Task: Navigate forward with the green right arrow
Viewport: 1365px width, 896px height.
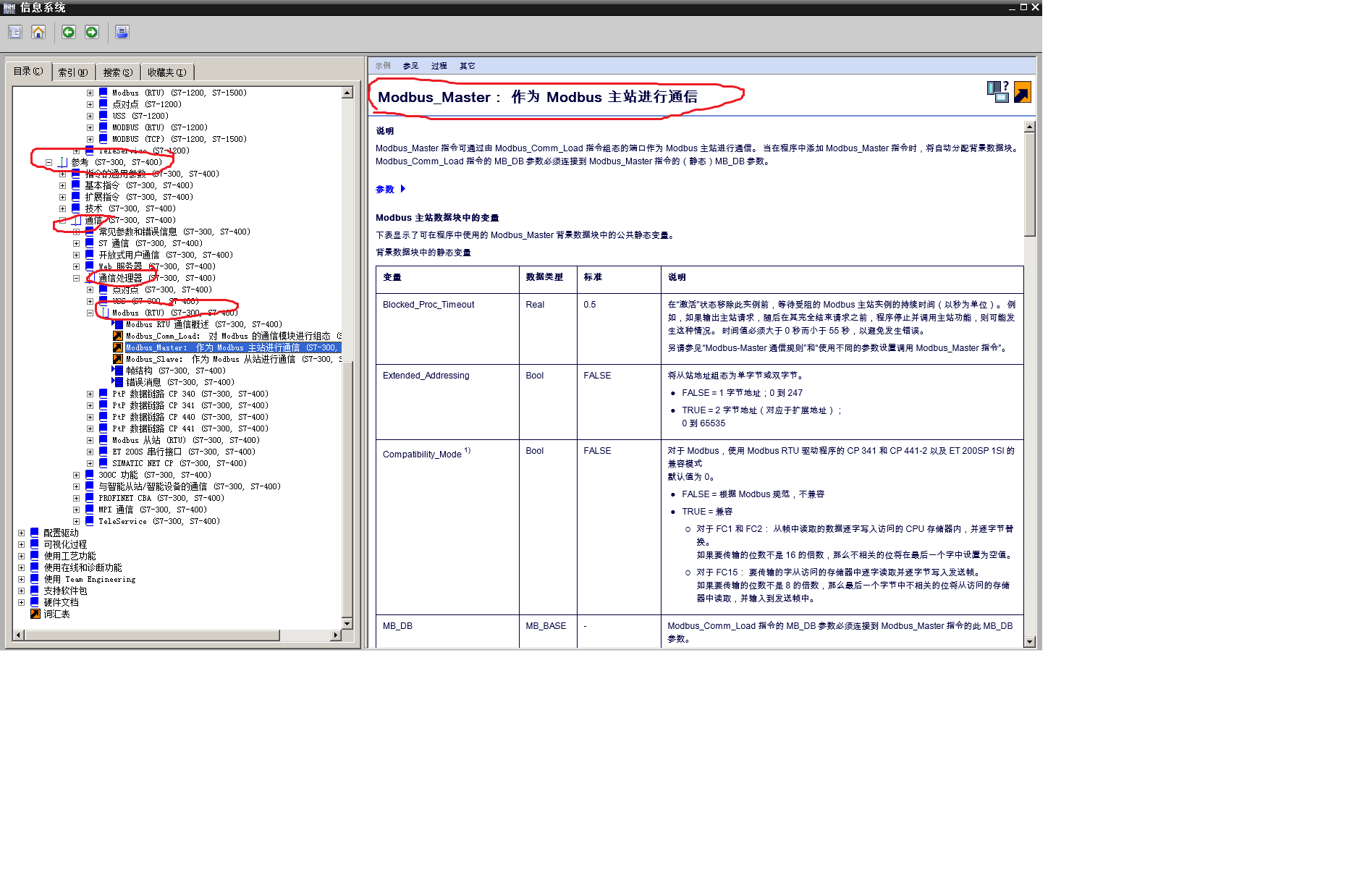Action: (x=92, y=32)
